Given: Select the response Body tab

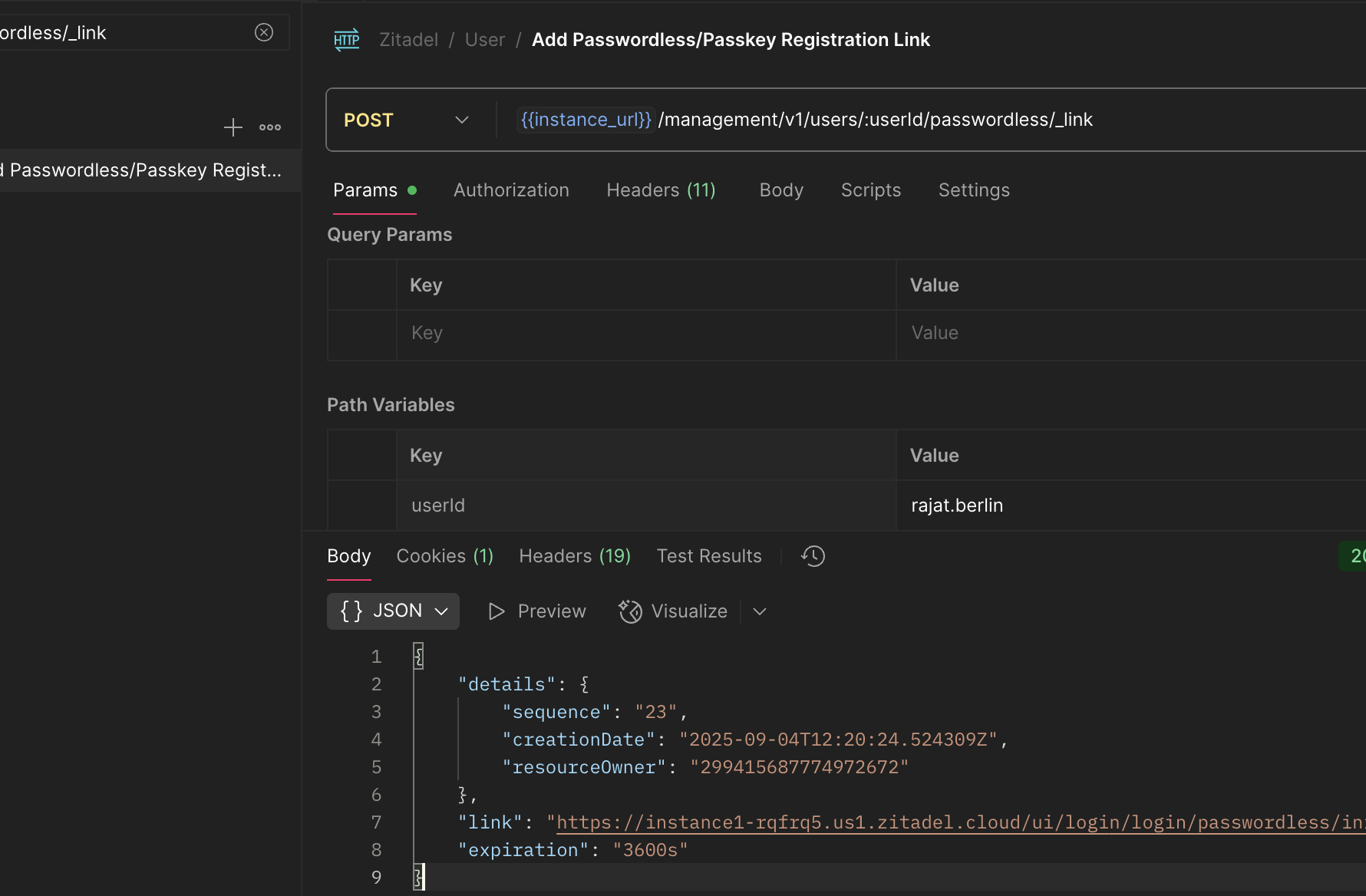Looking at the screenshot, I should (349, 556).
